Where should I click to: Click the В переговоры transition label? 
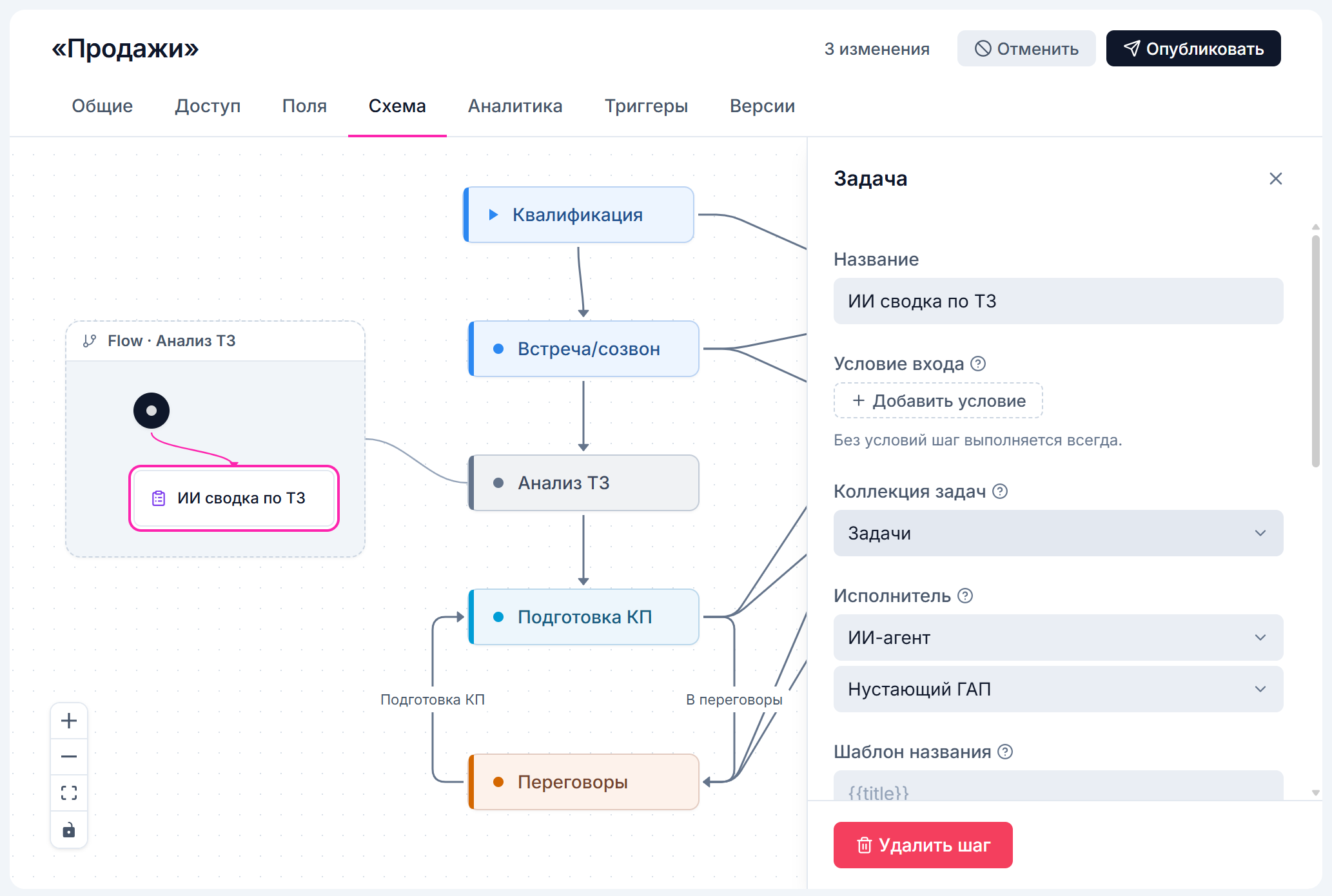[x=734, y=699]
